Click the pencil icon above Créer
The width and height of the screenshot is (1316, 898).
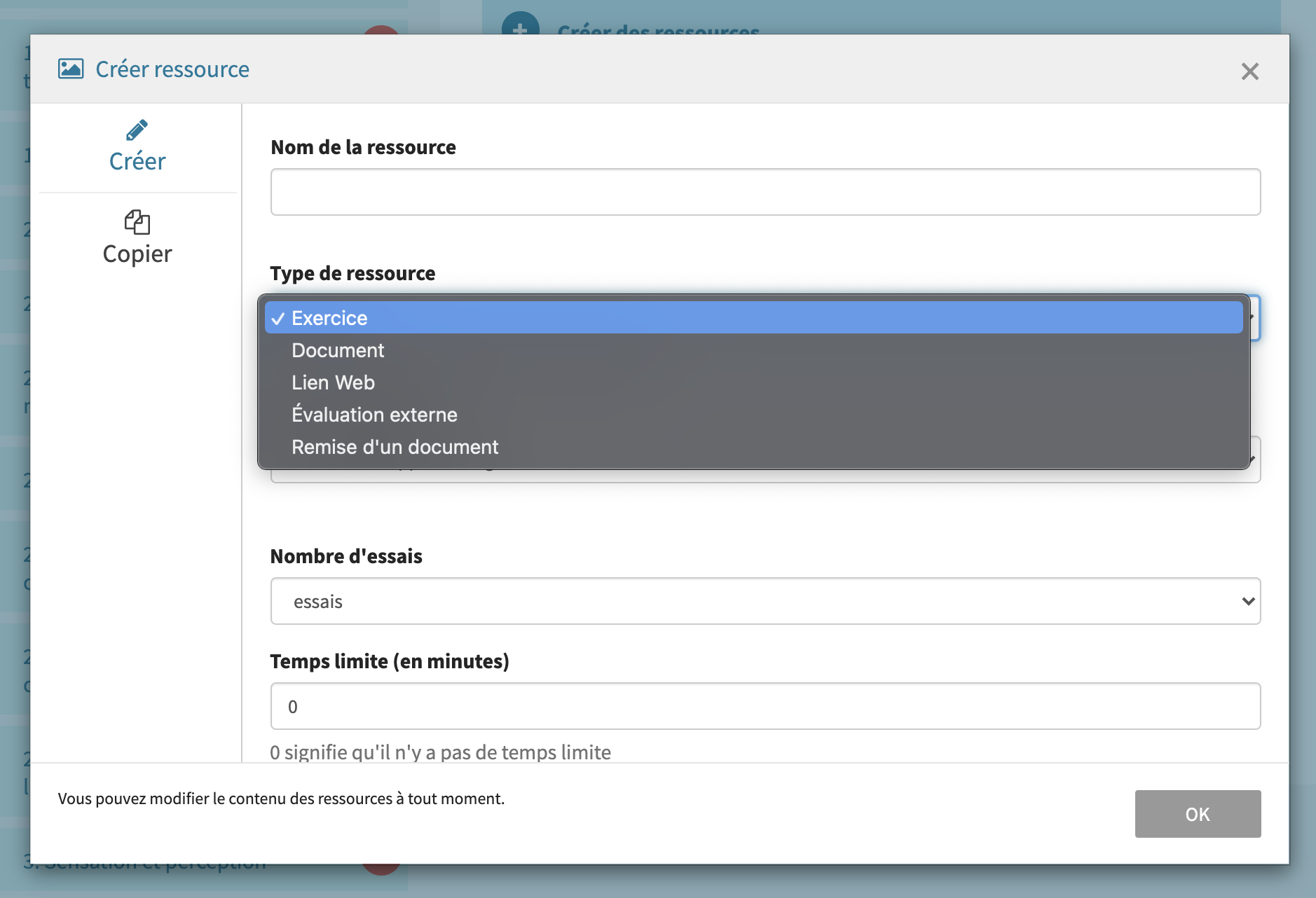click(x=137, y=130)
